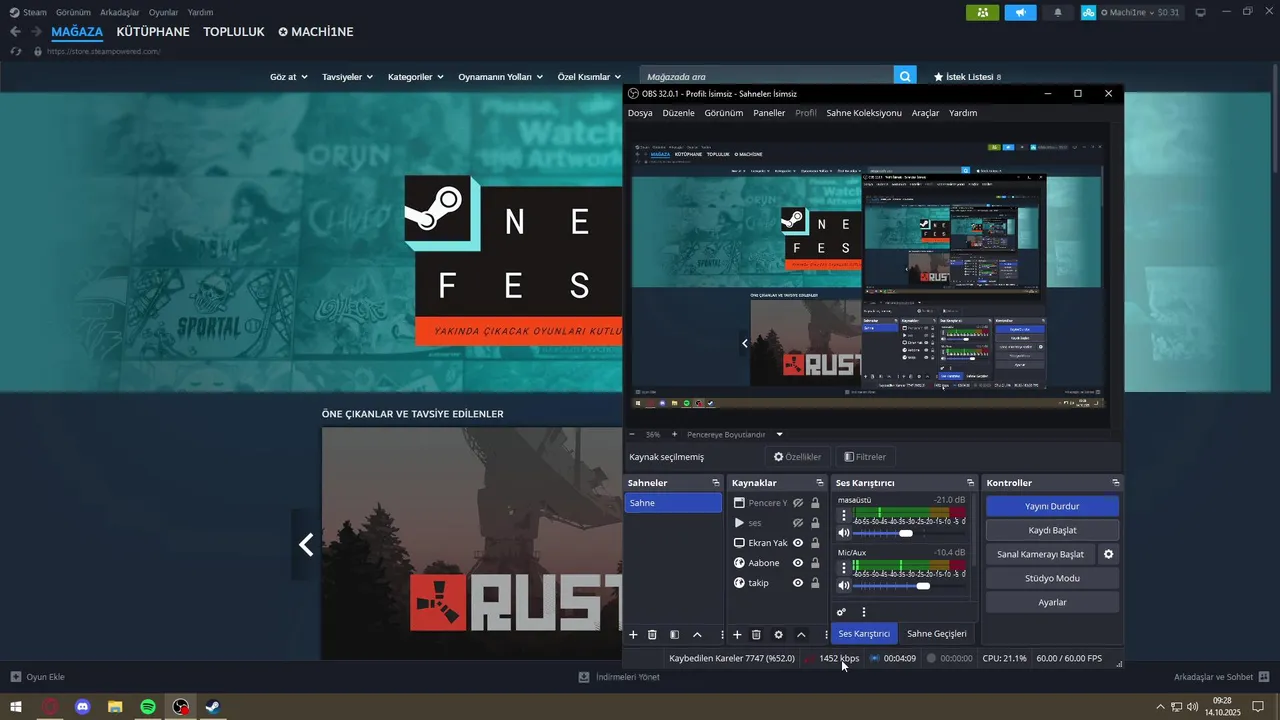Viewport: 1280px width, 720px height.
Task: Show previous featured game in Steam carousel
Action: [306, 544]
